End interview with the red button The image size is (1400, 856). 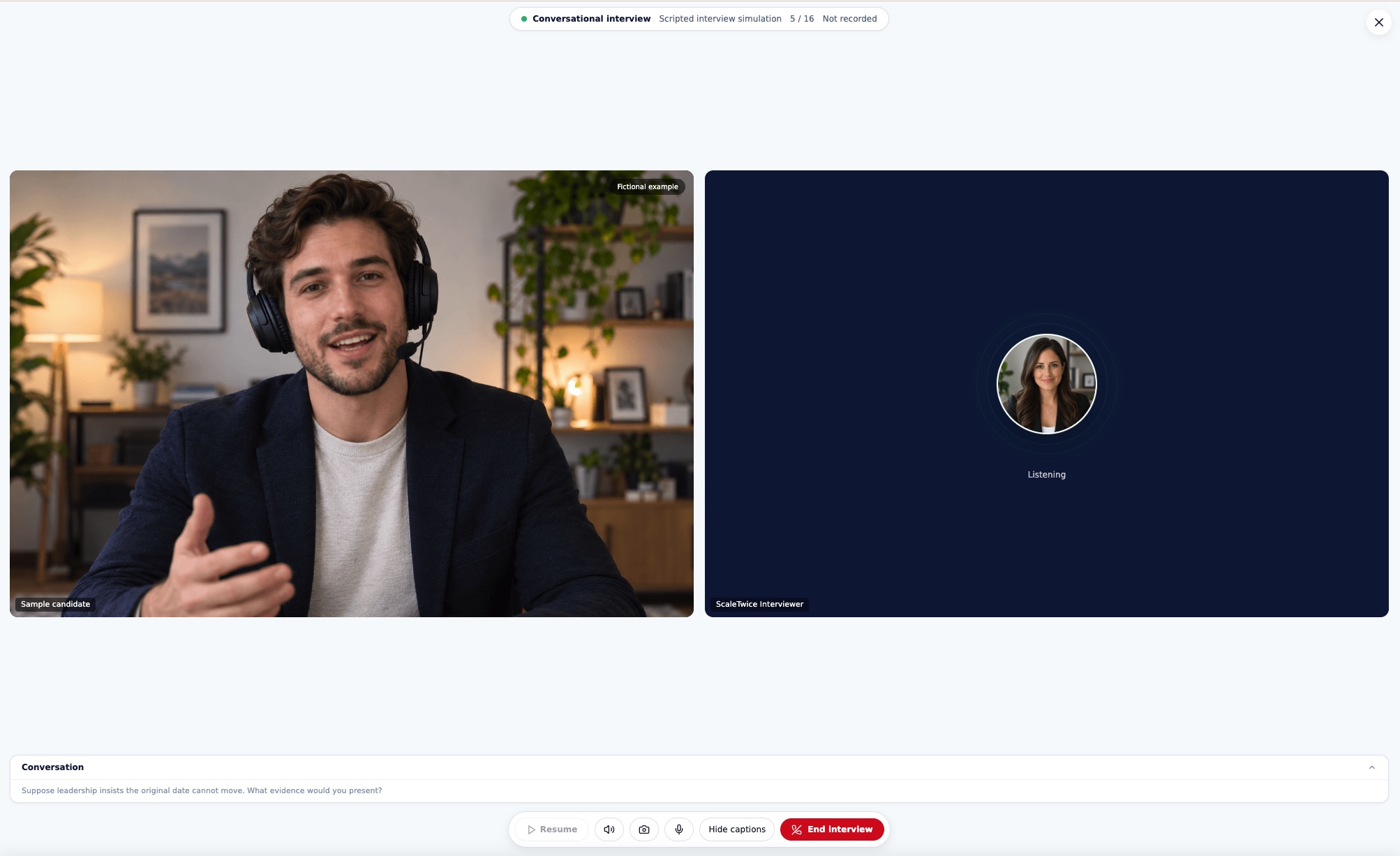tap(832, 829)
